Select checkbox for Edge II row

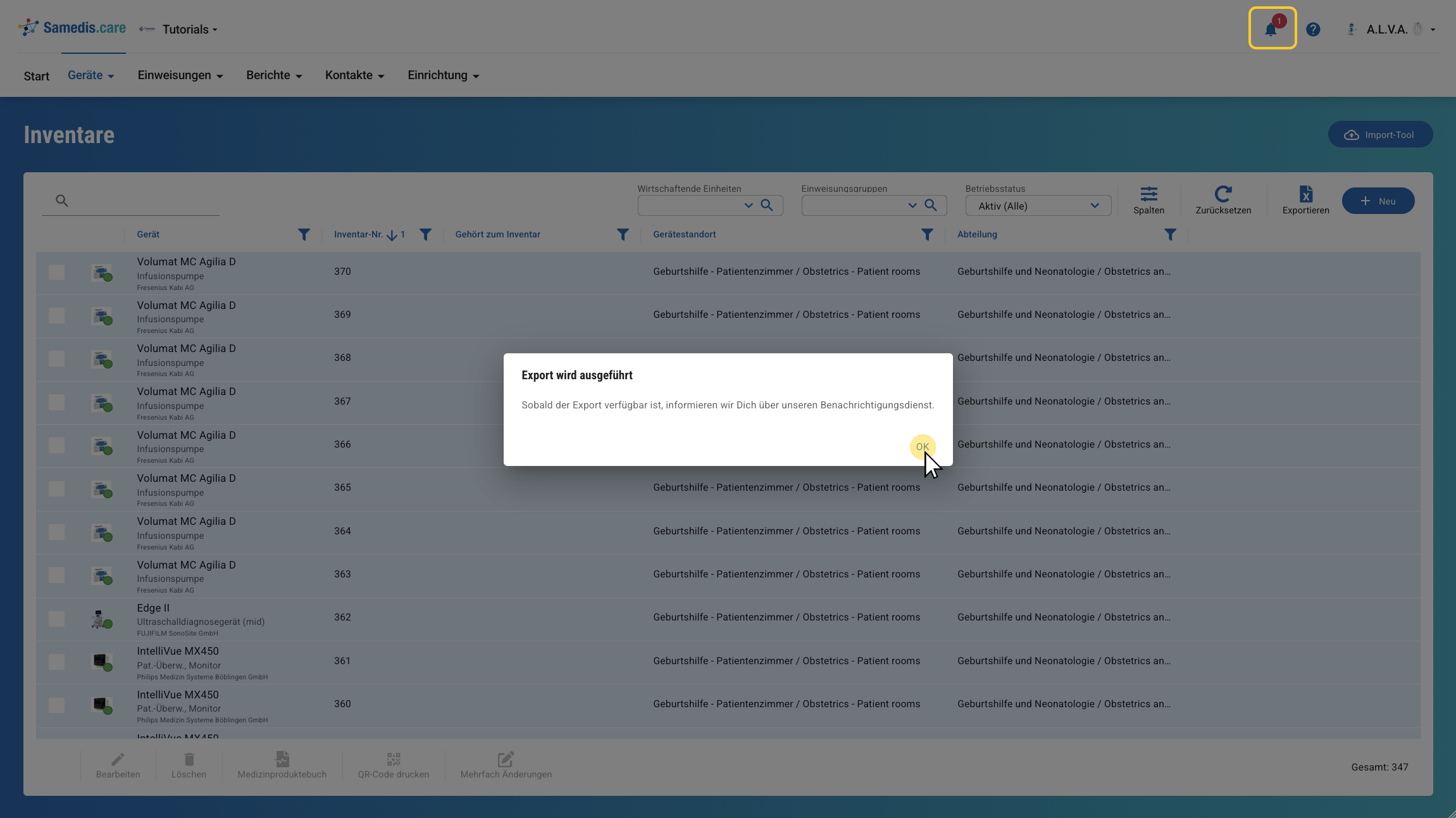[56, 618]
